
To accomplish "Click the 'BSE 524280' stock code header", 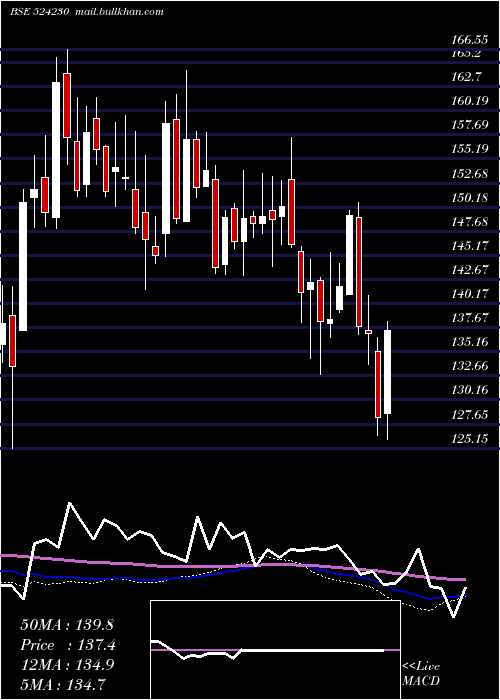I will 39,12.
